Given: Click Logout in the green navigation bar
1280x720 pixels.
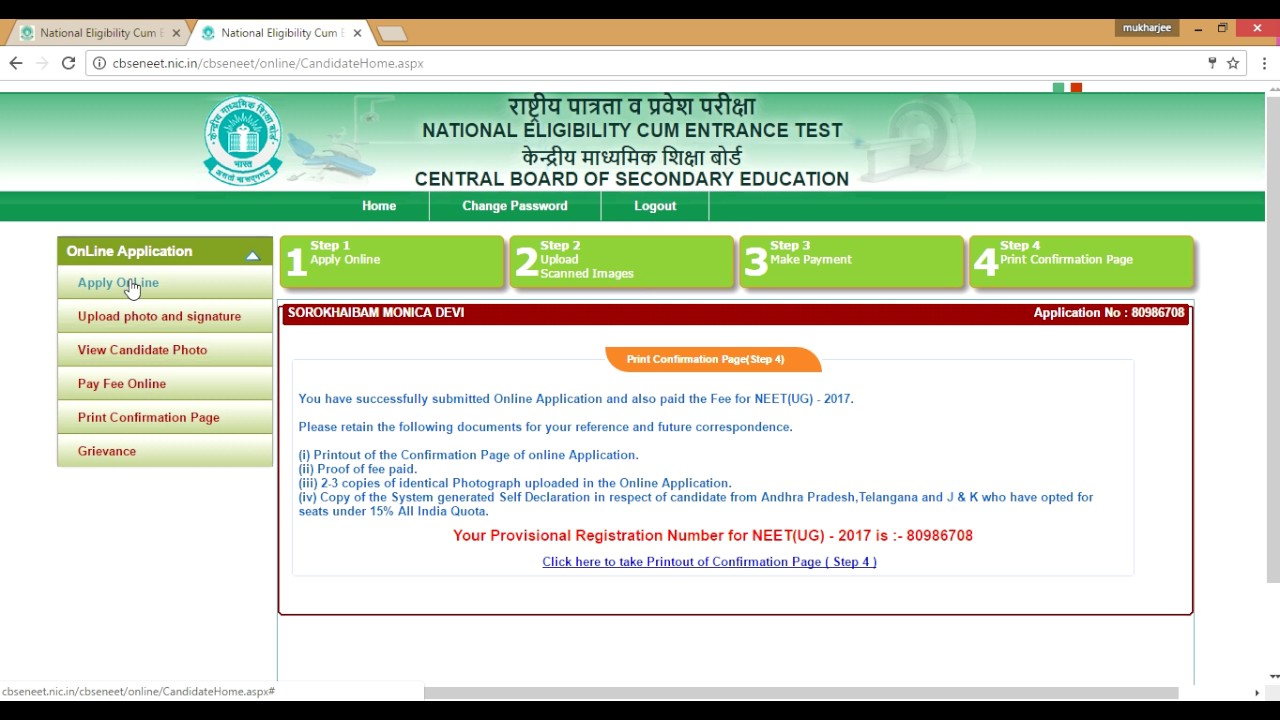Looking at the screenshot, I should [x=655, y=206].
